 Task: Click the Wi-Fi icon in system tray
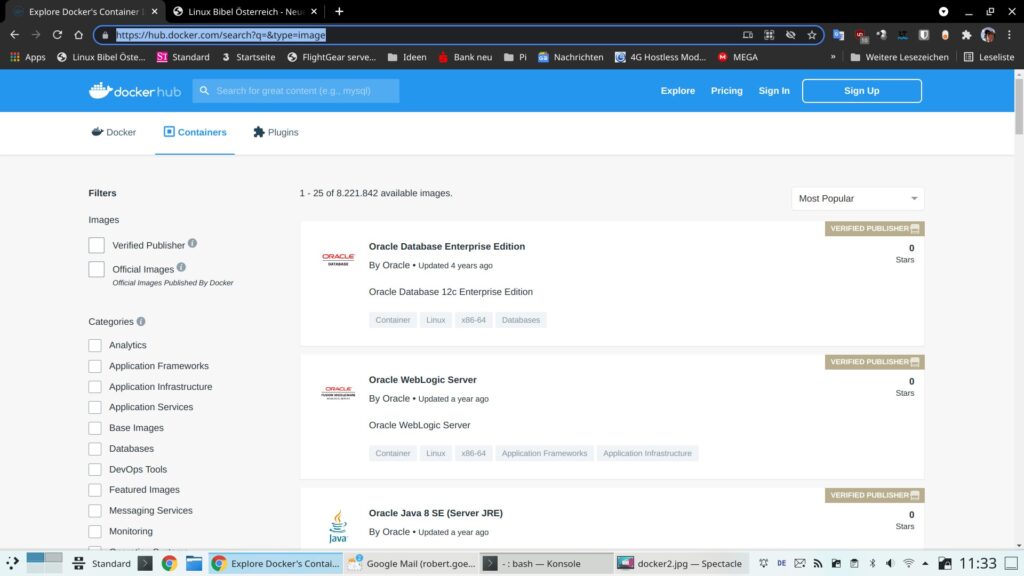pyautogui.click(x=908, y=563)
